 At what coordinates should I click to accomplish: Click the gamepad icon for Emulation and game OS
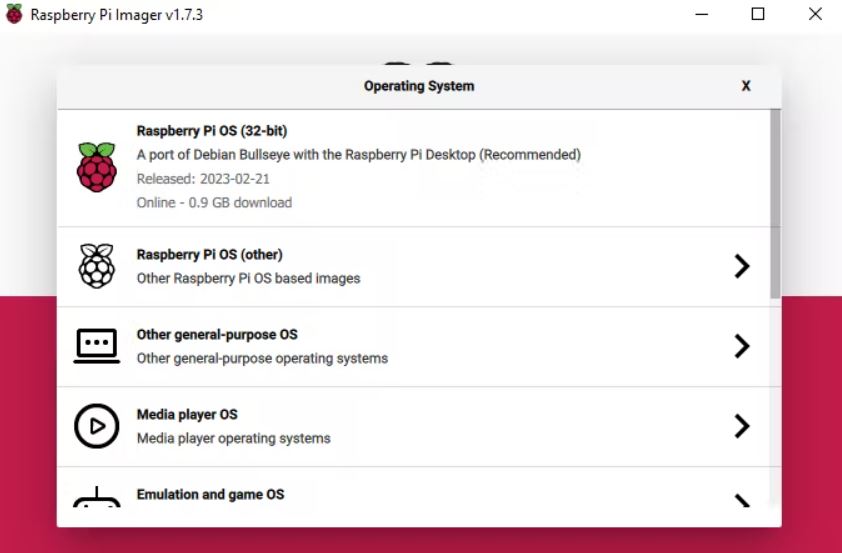point(97,497)
